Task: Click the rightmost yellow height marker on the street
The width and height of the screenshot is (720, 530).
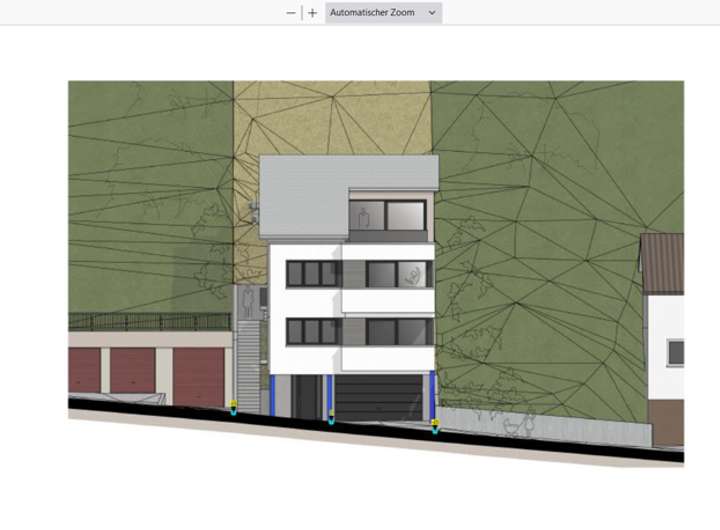Action: (435, 427)
